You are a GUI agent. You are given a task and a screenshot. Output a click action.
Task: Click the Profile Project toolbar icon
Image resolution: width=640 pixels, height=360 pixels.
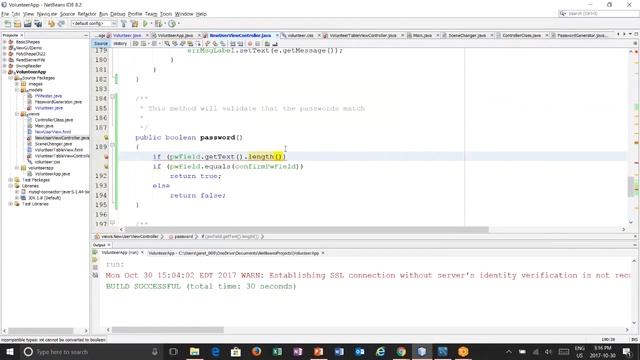point(172,24)
